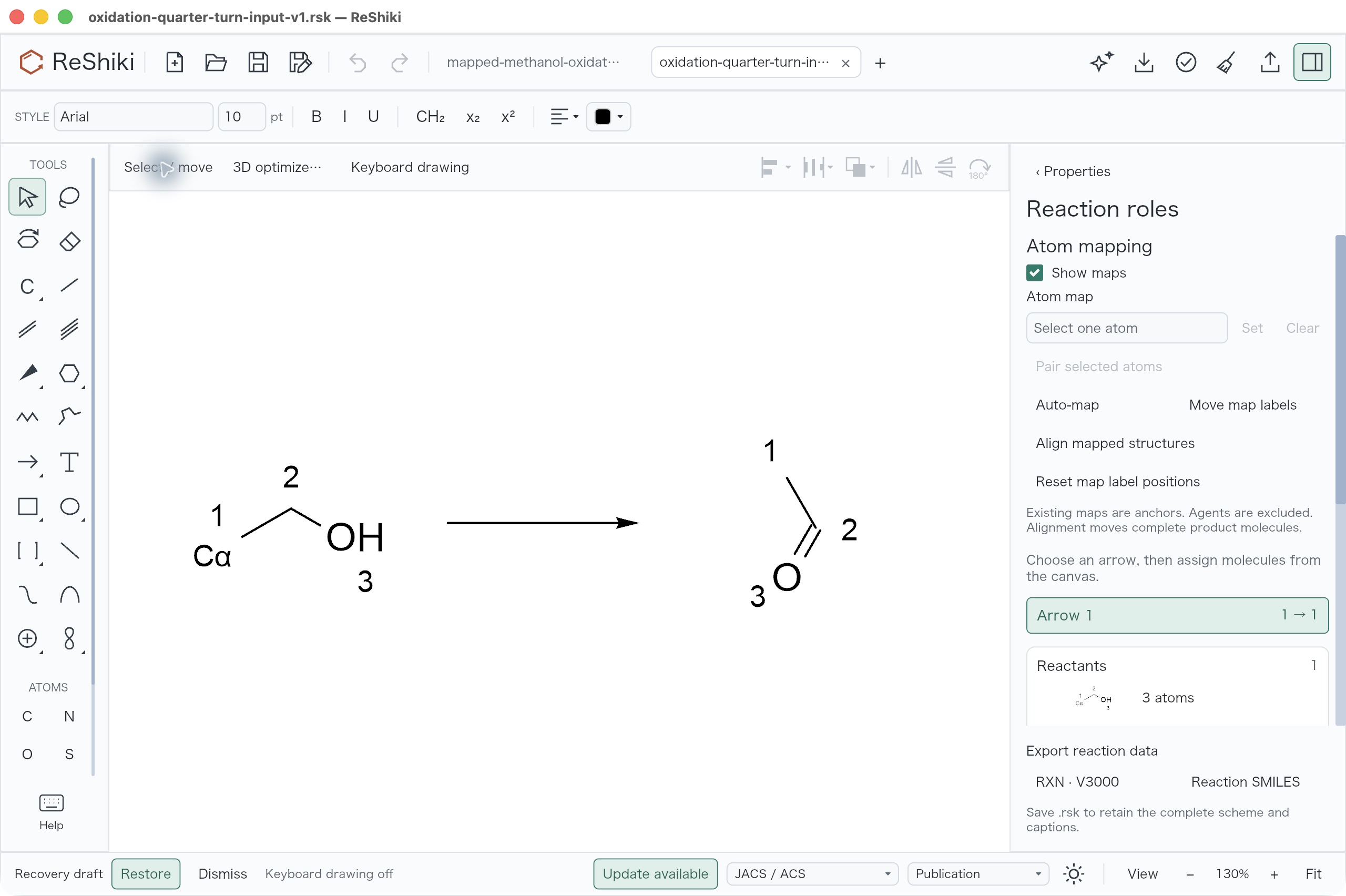Click the open folder icon
This screenshot has width=1346, height=896.
click(x=216, y=62)
